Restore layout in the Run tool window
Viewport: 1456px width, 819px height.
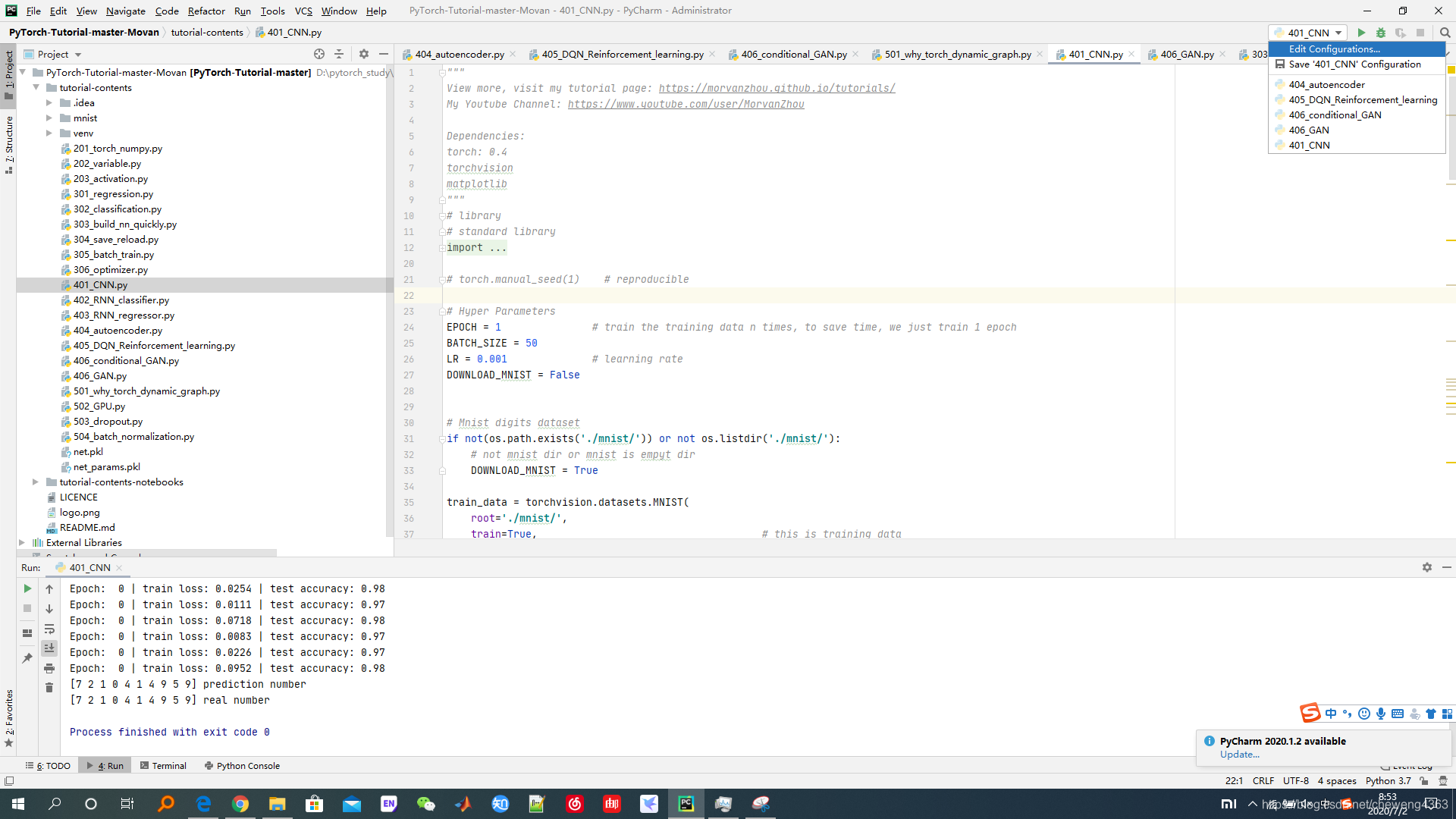click(27, 632)
